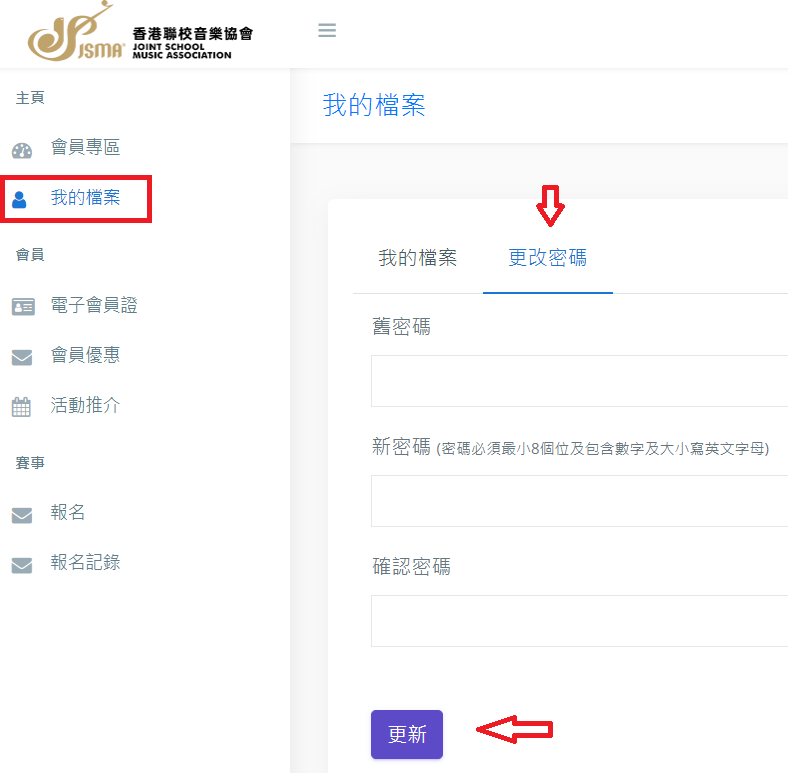Click the dashboard gauge icon beside 會員專區
Image resolution: width=788 pixels, height=773 pixels.
point(22,150)
